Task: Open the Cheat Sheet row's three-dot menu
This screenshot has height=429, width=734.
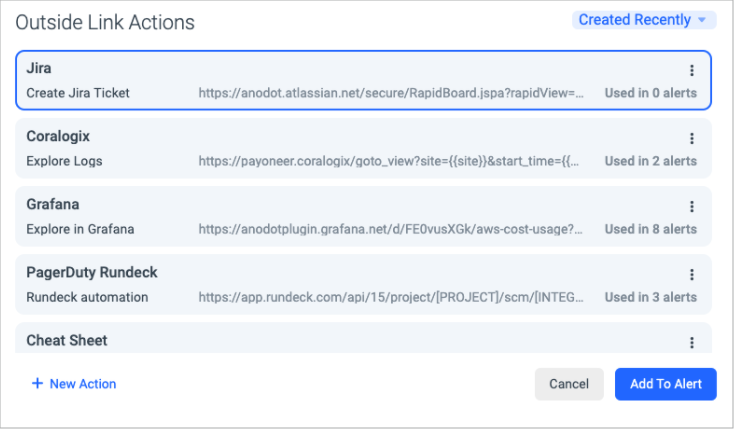Action: click(x=691, y=342)
